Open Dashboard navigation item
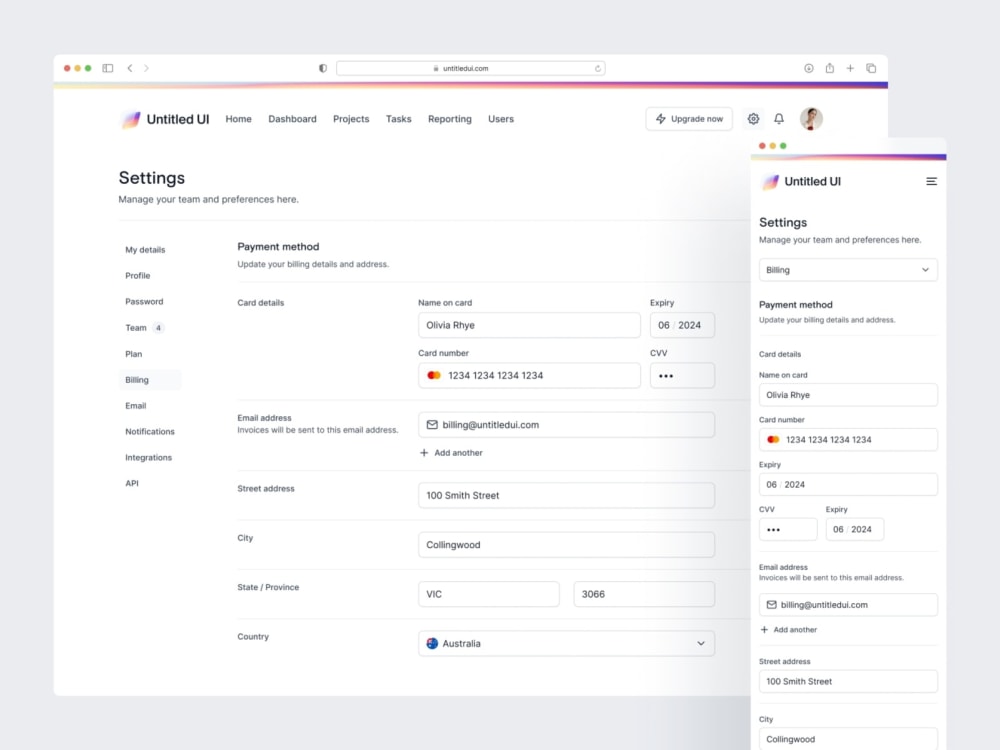This screenshot has width=1000, height=750. pos(292,119)
